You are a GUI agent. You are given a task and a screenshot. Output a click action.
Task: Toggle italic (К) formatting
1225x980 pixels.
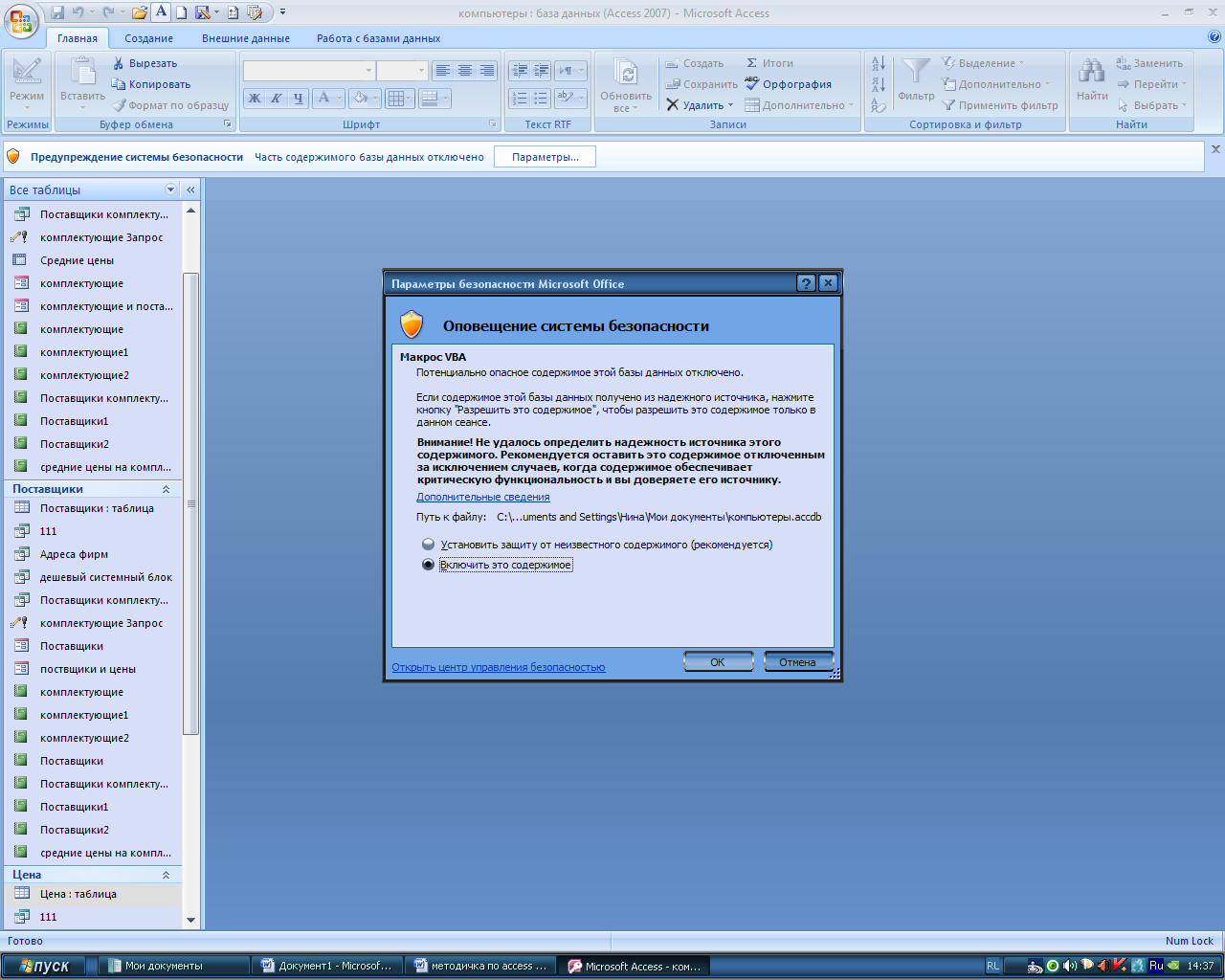276,98
